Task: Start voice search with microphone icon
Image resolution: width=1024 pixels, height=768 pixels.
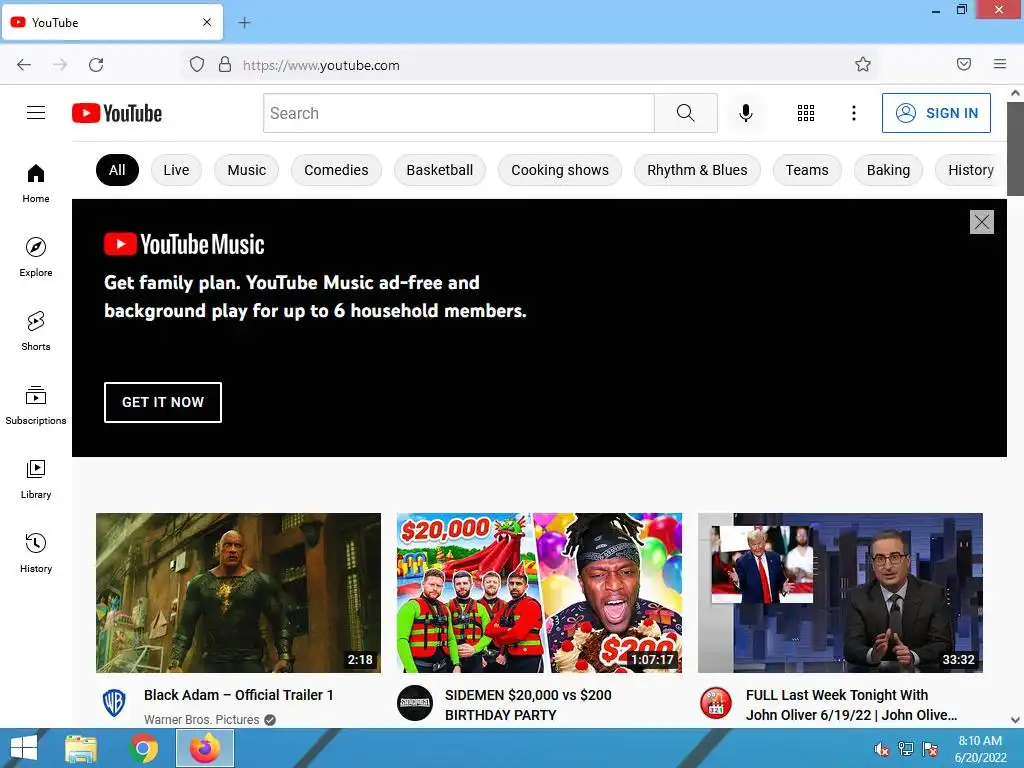Action: tap(746, 113)
